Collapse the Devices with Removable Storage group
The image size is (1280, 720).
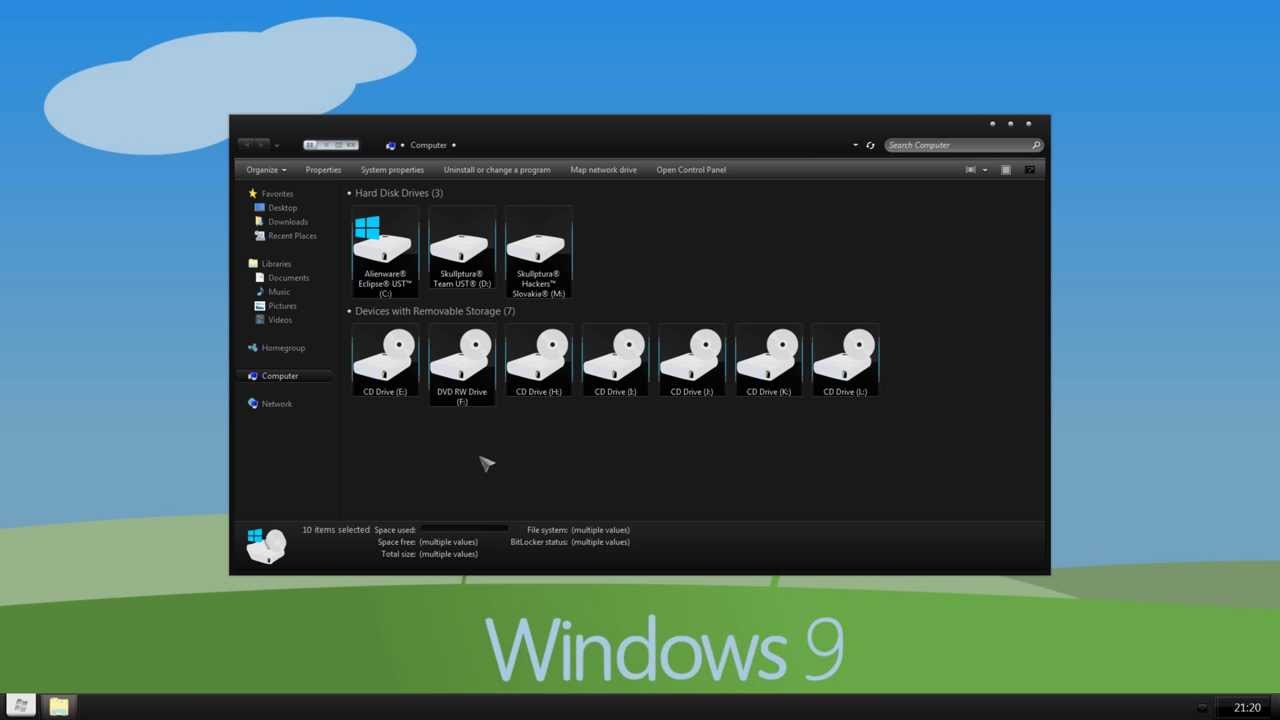coord(349,311)
